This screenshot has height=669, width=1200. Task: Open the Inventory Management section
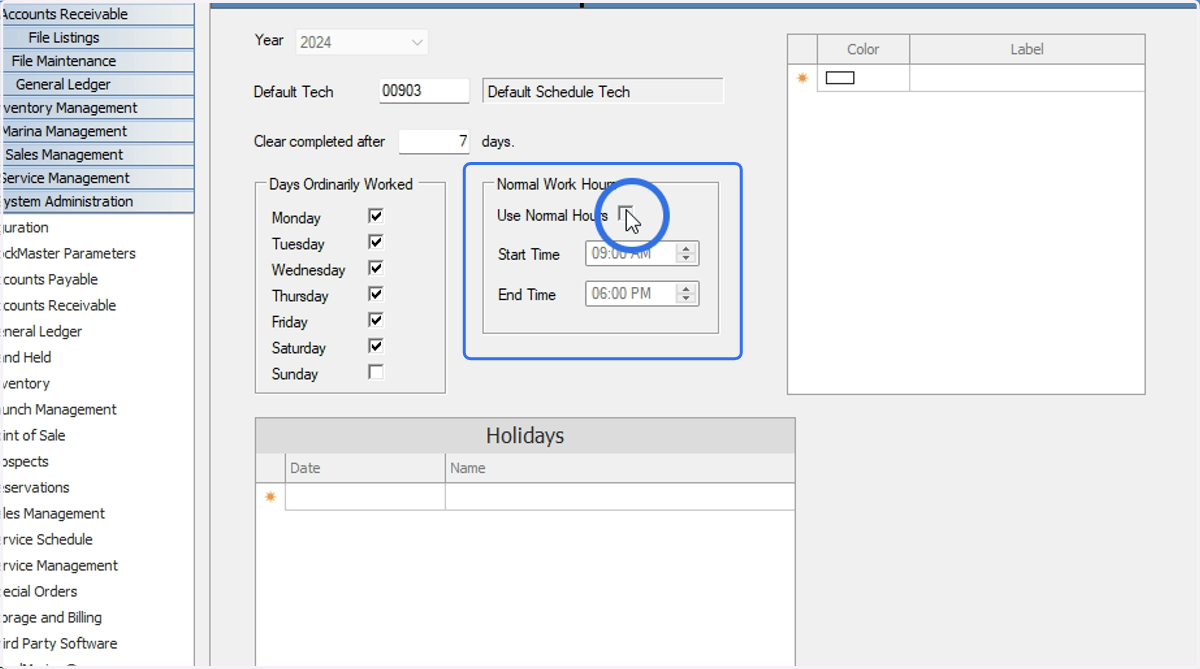(96, 107)
